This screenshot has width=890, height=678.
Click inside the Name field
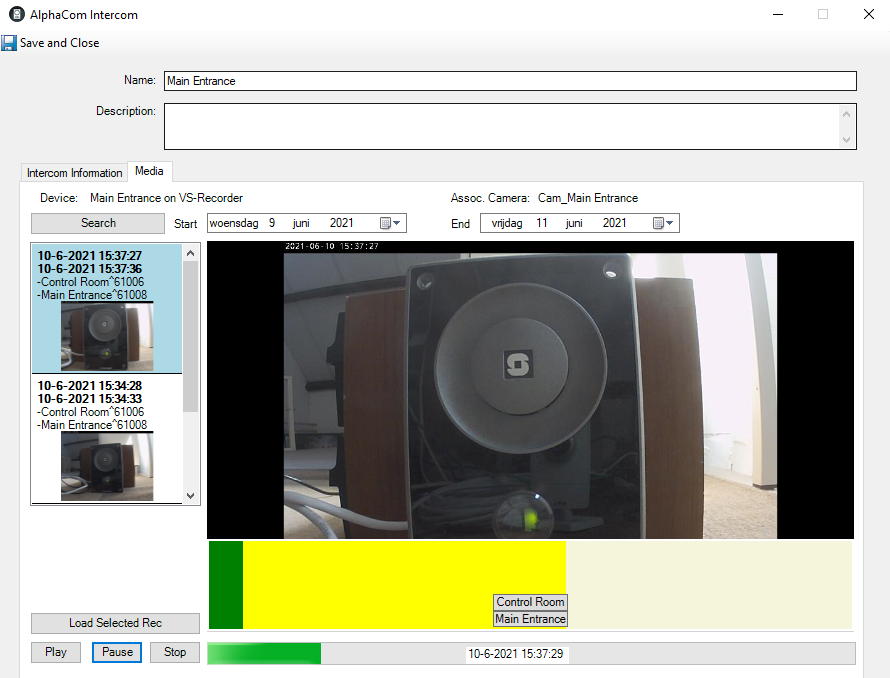(x=510, y=81)
